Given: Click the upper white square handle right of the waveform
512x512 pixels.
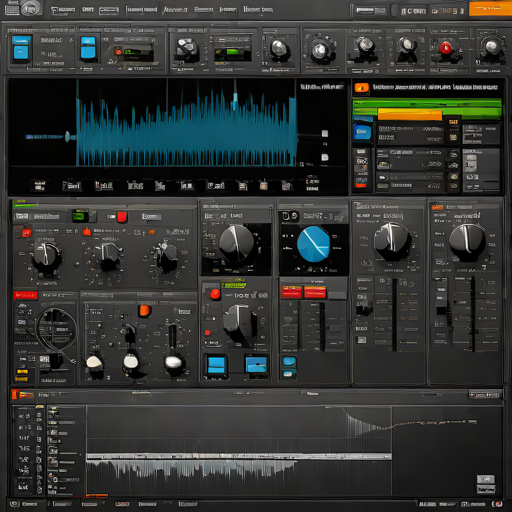Looking at the screenshot, I should pos(325,134).
